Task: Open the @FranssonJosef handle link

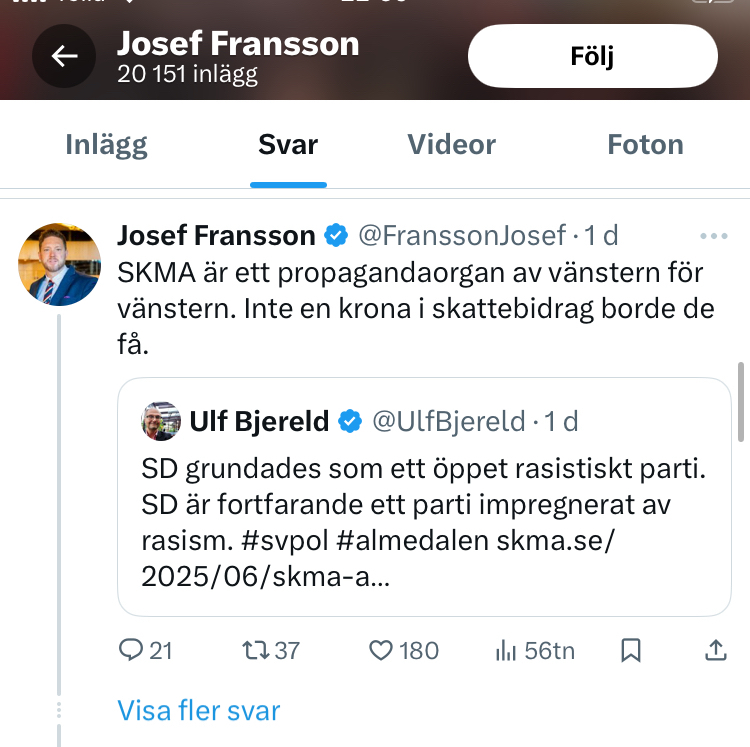Action: [x=462, y=236]
